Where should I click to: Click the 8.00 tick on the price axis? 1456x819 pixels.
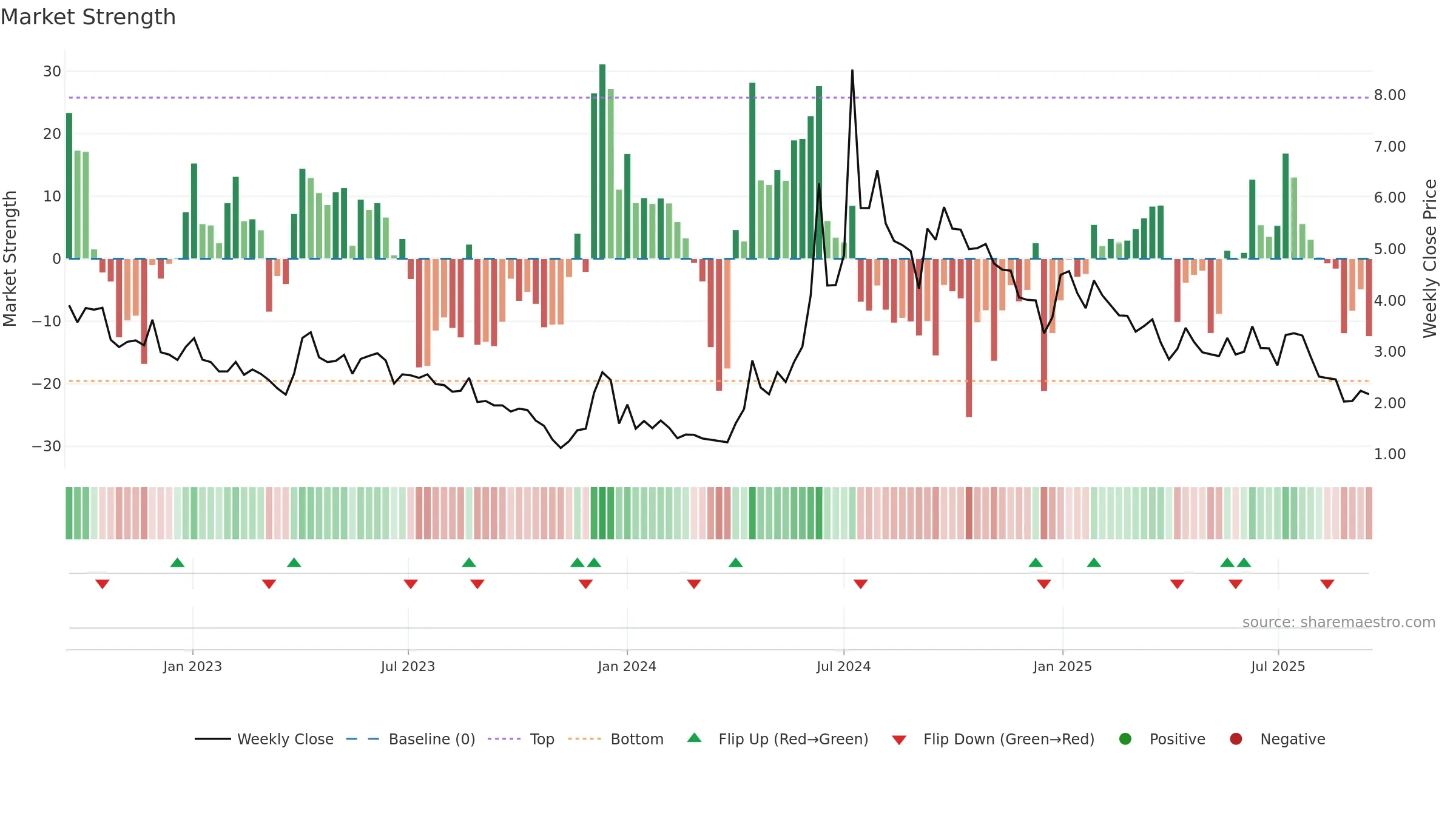point(1390,95)
